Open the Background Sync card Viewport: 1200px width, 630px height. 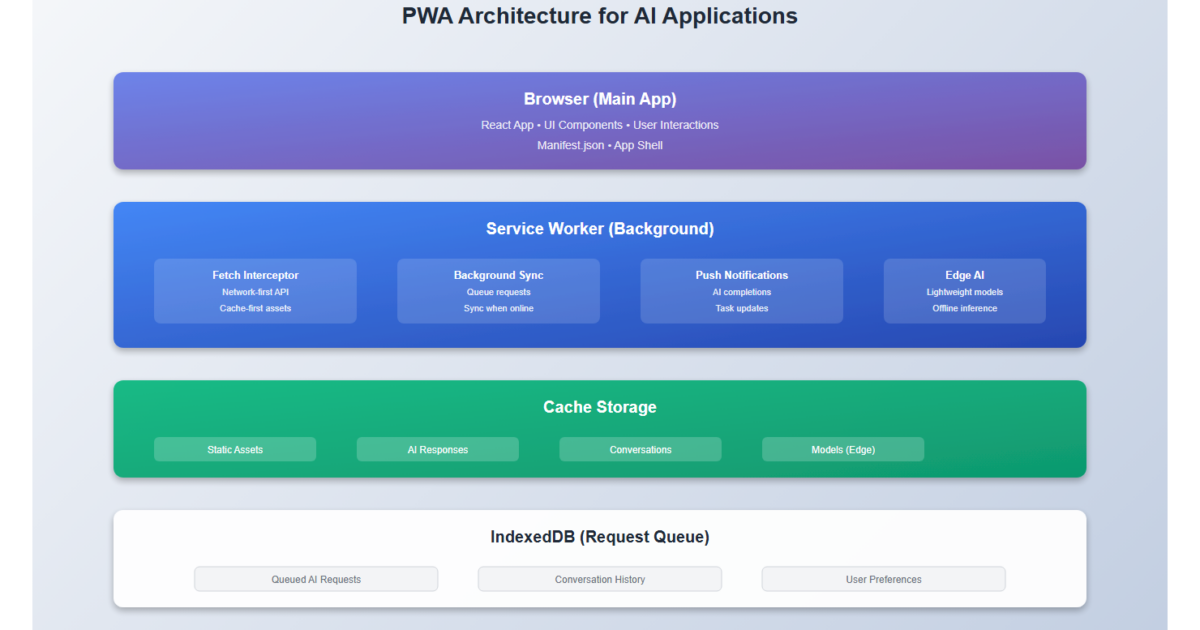click(498, 290)
